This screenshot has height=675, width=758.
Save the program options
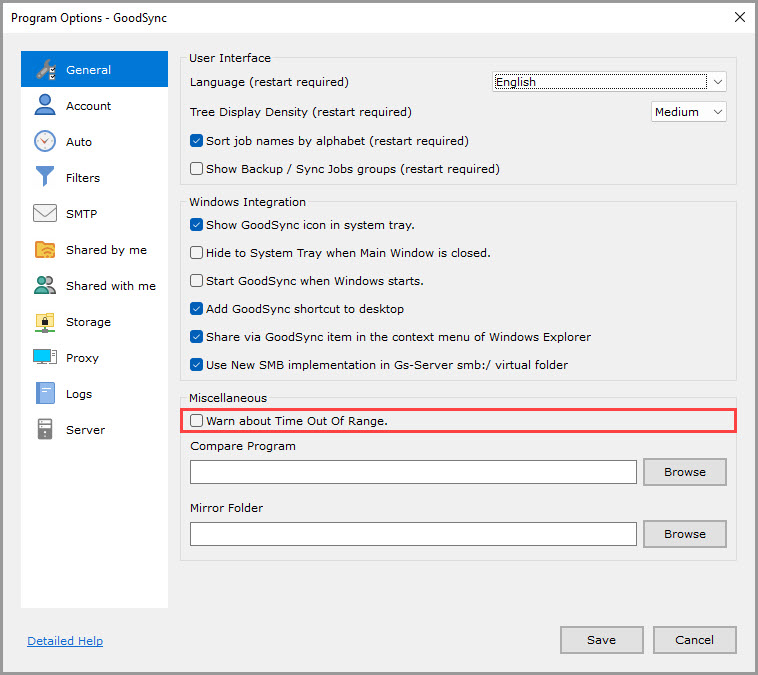pyautogui.click(x=601, y=640)
